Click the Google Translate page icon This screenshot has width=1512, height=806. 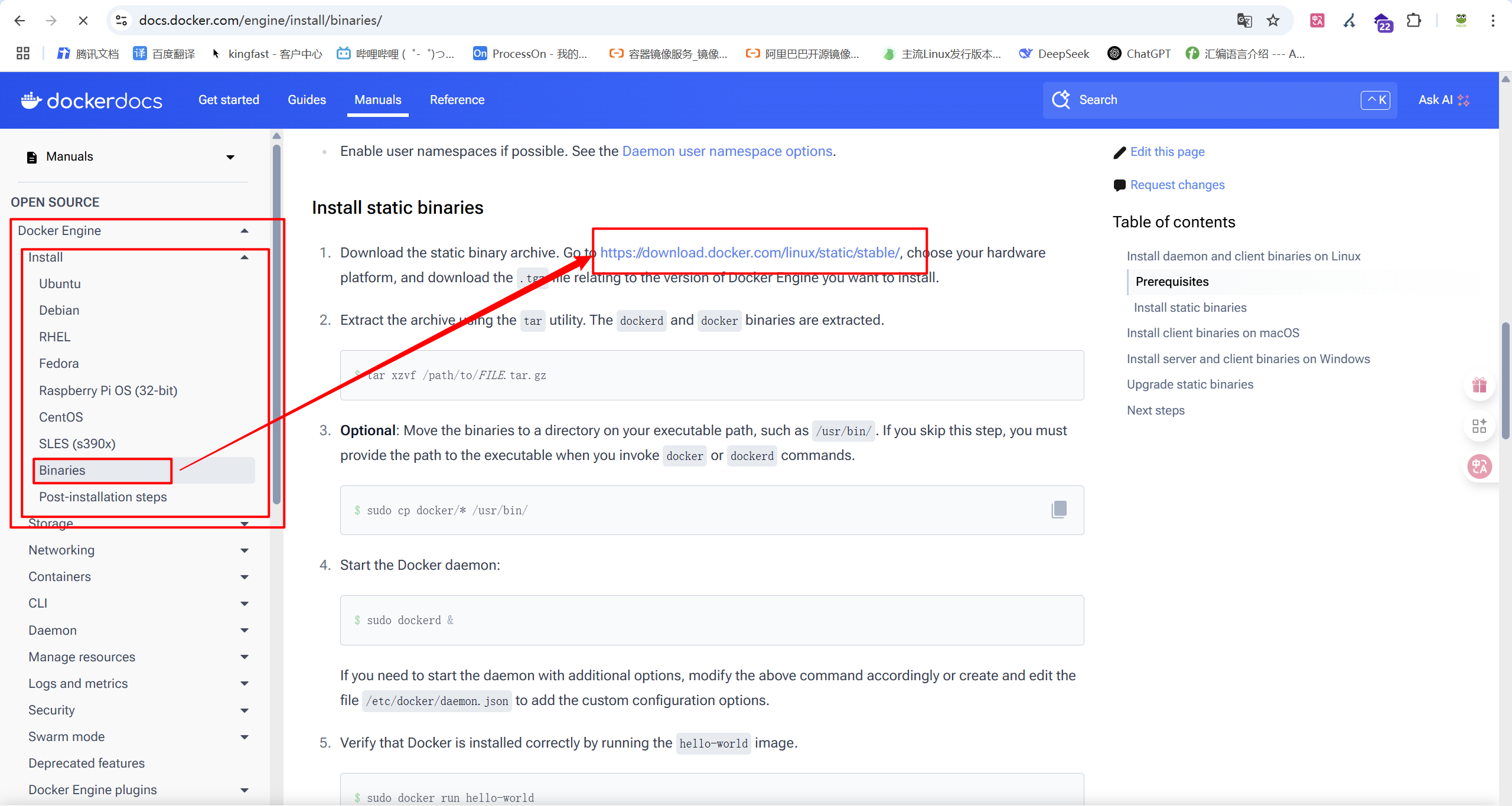[1244, 21]
